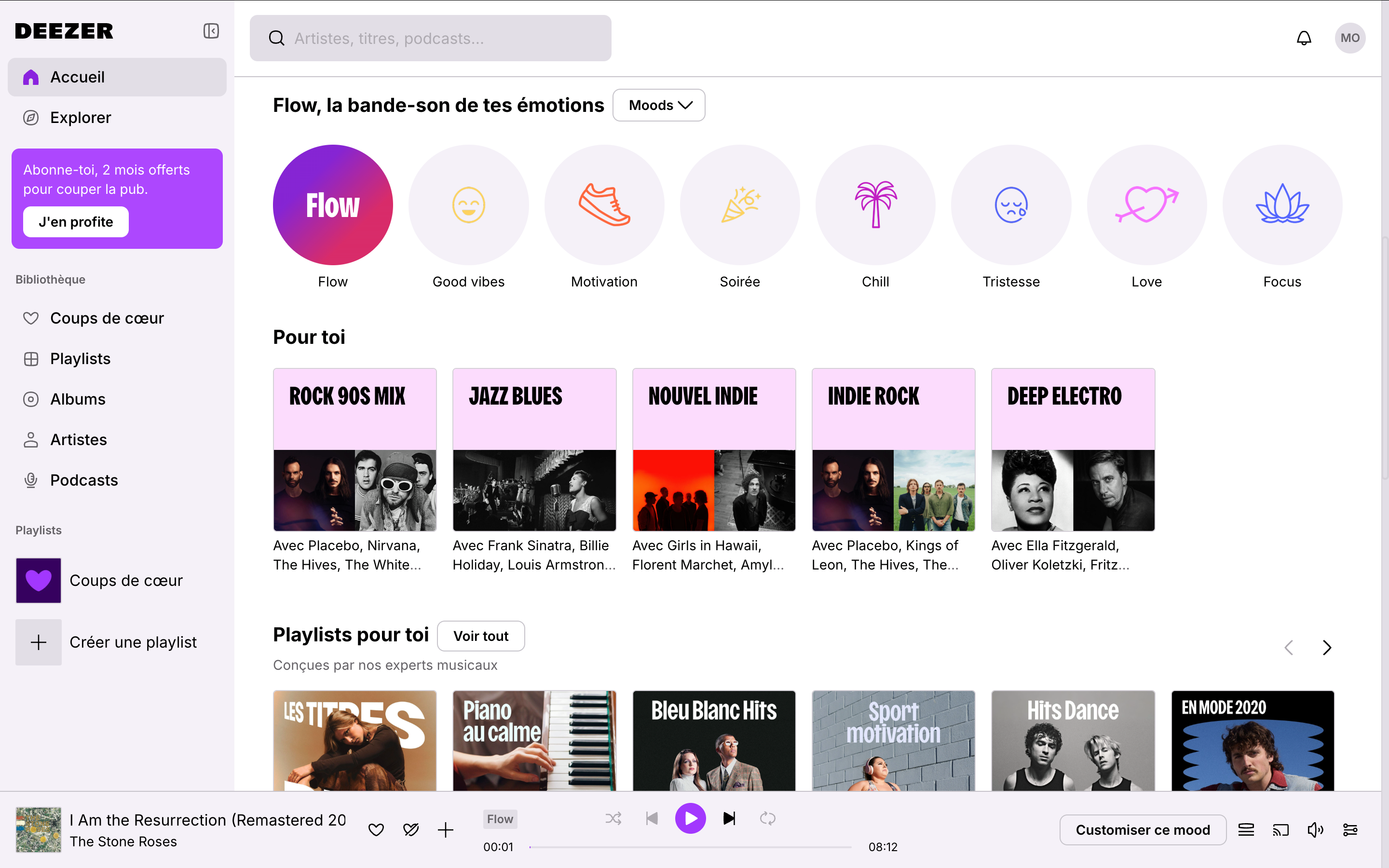Skip to next track
Viewport: 1389px width, 868px height.
(729, 818)
